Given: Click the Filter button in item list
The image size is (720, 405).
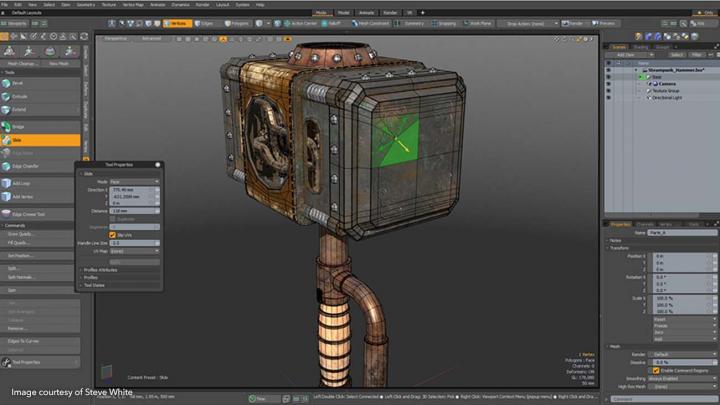Looking at the screenshot, I should pyautogui.click(x=696, y=55).
